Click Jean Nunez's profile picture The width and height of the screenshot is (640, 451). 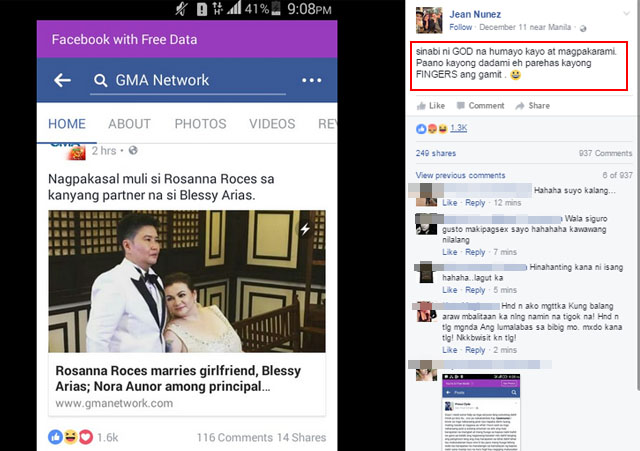click(429, 20)
